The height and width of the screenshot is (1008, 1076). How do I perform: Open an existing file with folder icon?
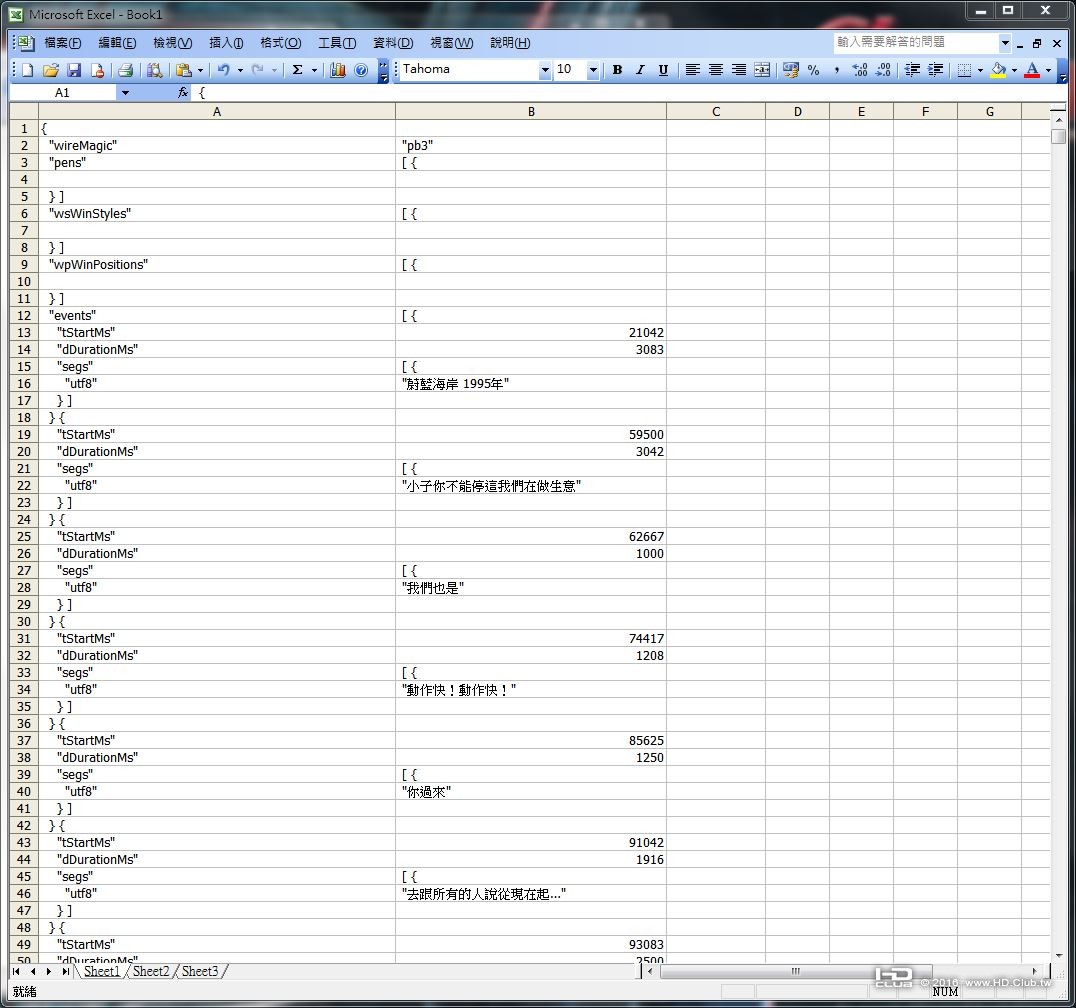click(x=51, y=70)
